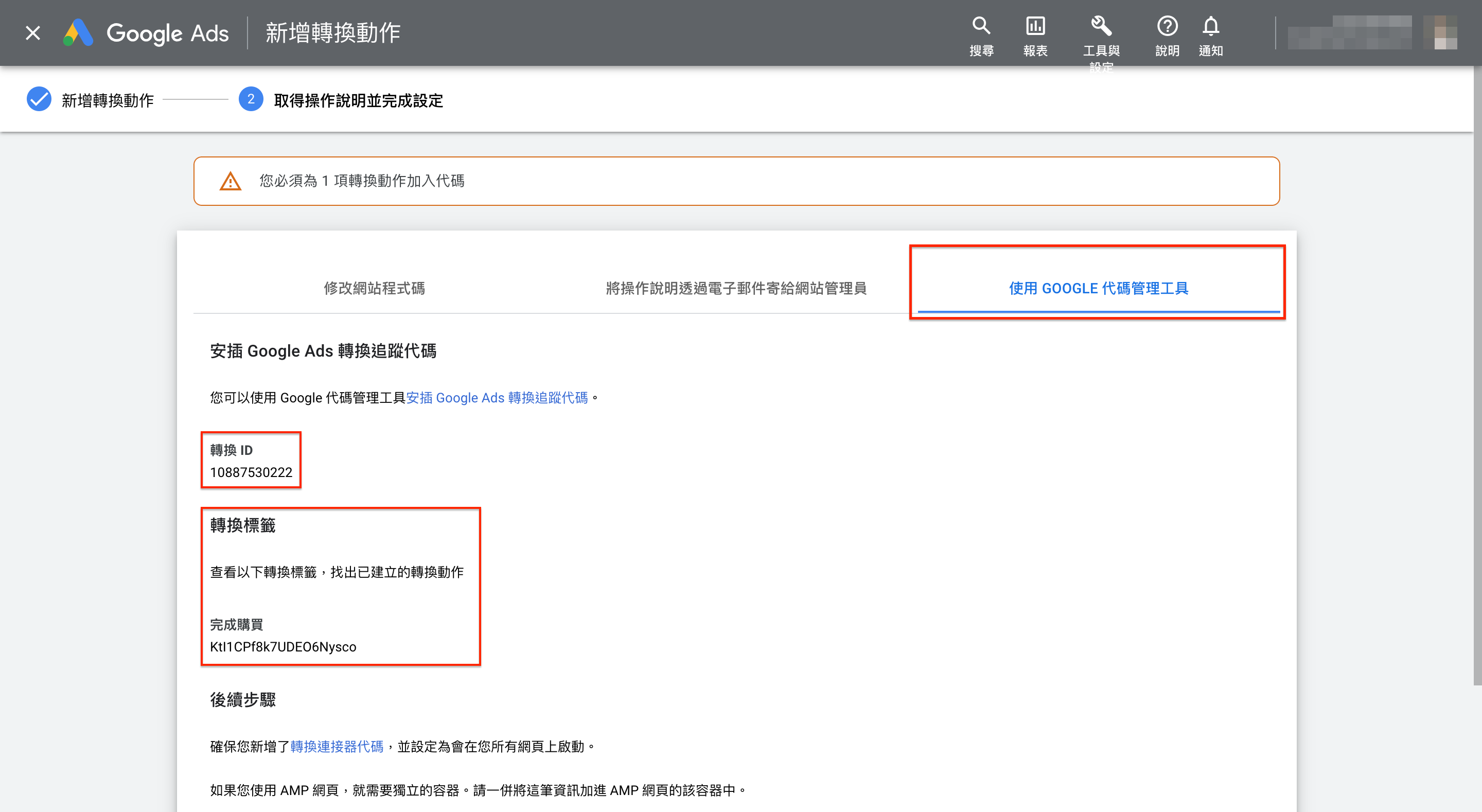Select step 取得操作說明並完成設定
This screenshot has width=1482, height=812.
point(359,100)
